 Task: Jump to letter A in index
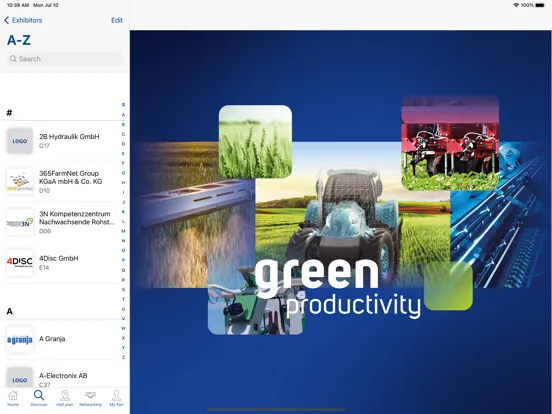tap(123, 115)
